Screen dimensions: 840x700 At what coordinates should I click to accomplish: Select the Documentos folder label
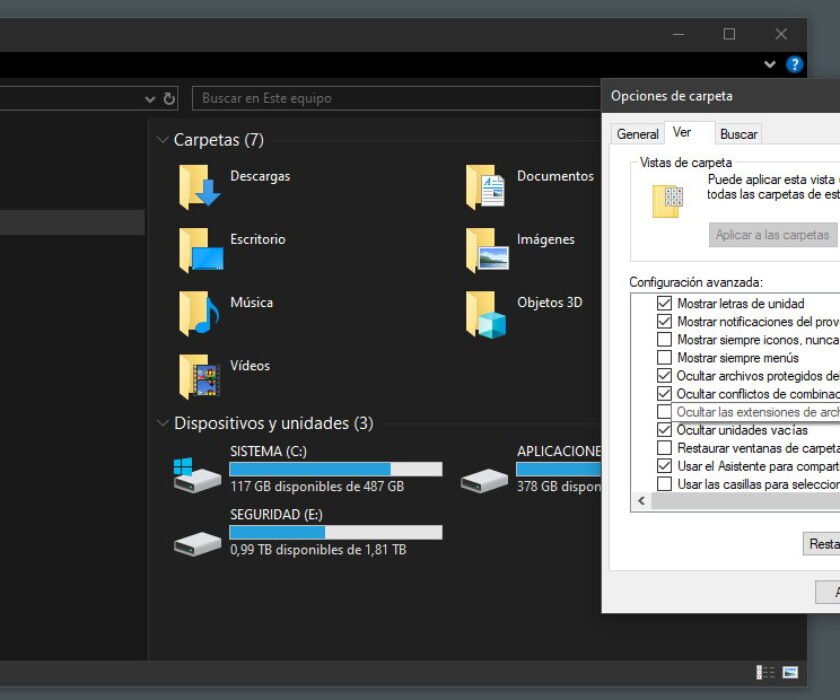(x=556, y=176)
